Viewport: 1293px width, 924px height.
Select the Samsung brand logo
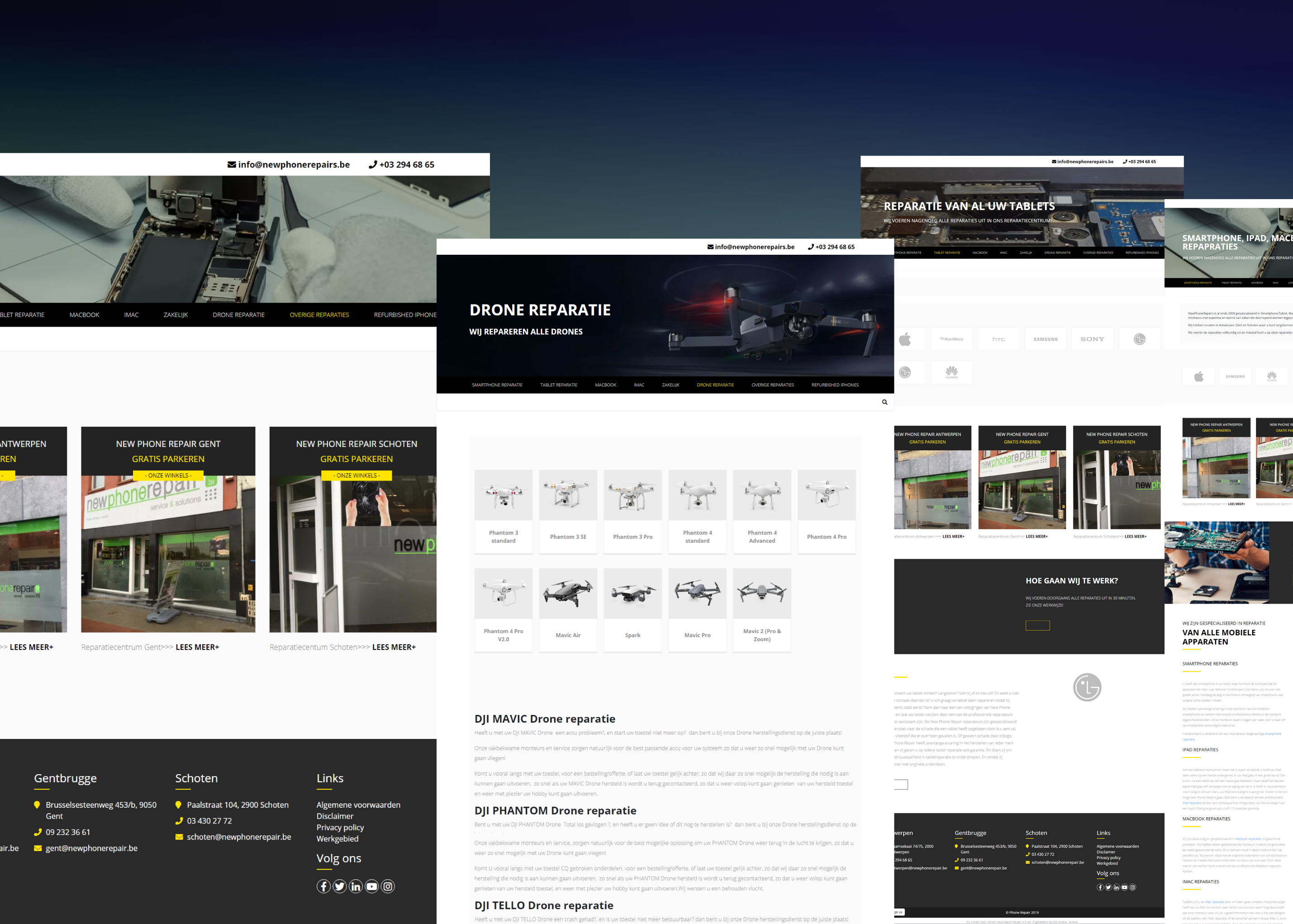[x=1046, y=338]
